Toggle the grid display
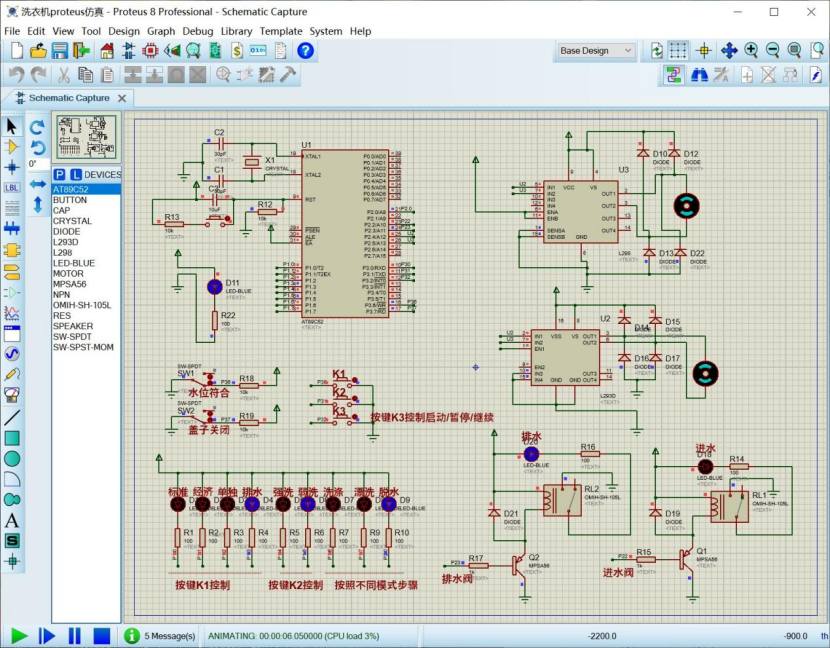The width and height of the screenshot is (830, 648). 678,50
